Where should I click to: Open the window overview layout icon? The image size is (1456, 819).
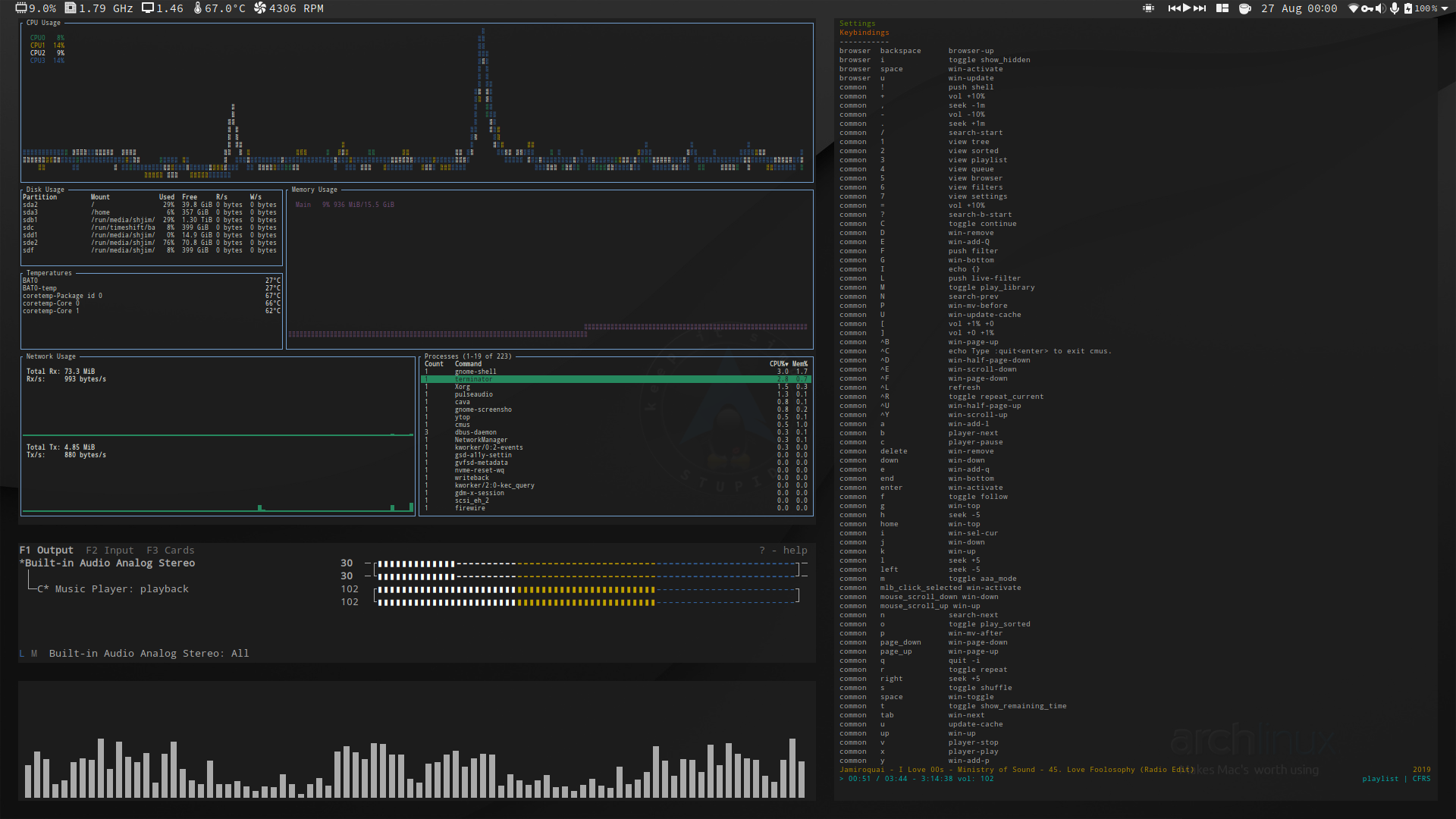(1222, 8)
